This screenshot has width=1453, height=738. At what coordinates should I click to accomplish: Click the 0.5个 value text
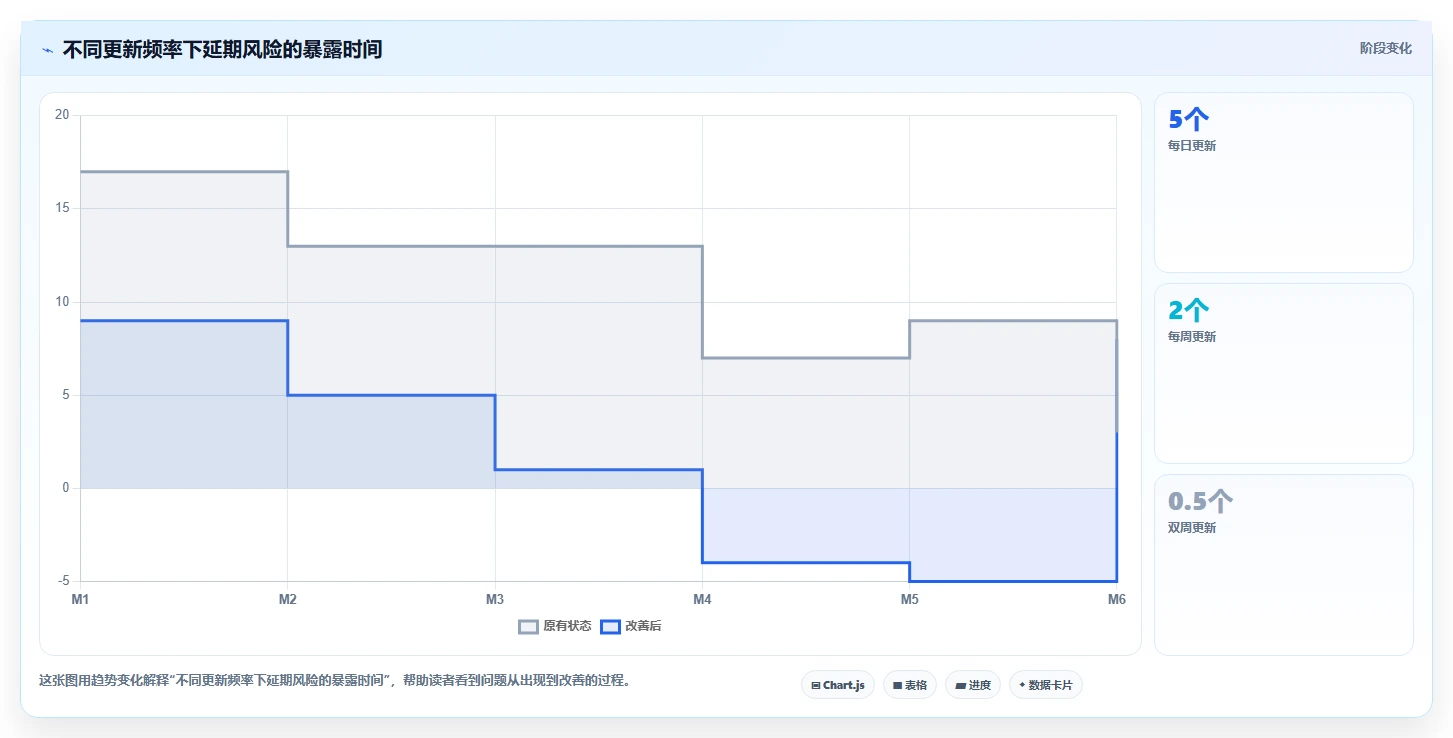click(x=1200, y=501)
